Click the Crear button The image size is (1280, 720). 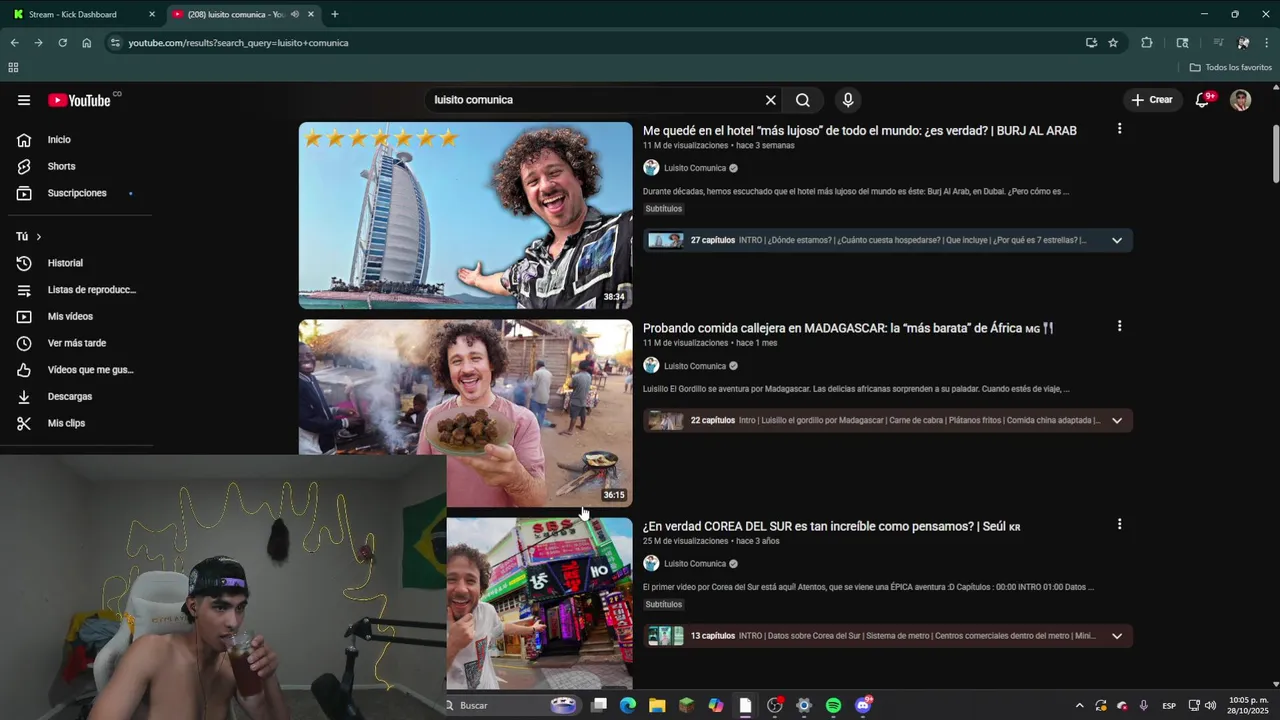[x=1152, y=100]
